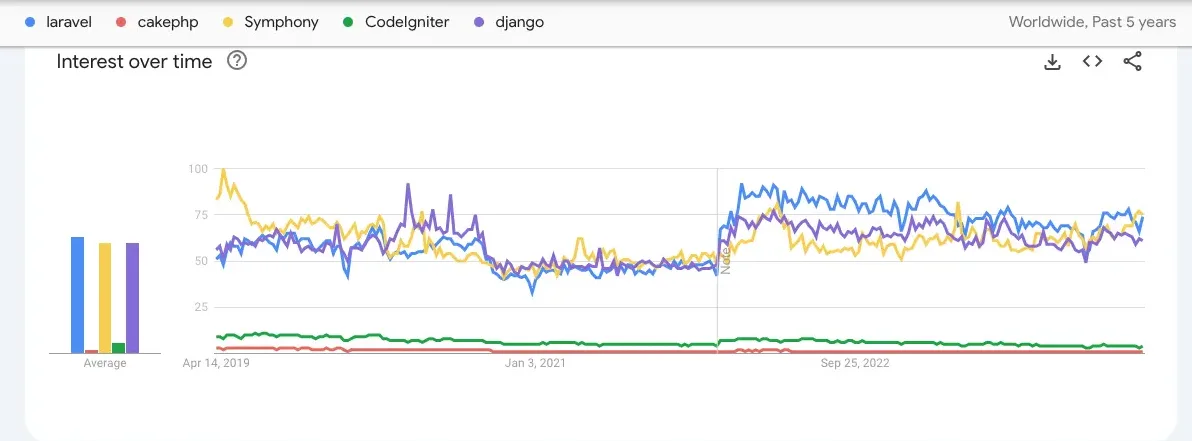Click the yellow Symphony legend dot

click(229, 22)
